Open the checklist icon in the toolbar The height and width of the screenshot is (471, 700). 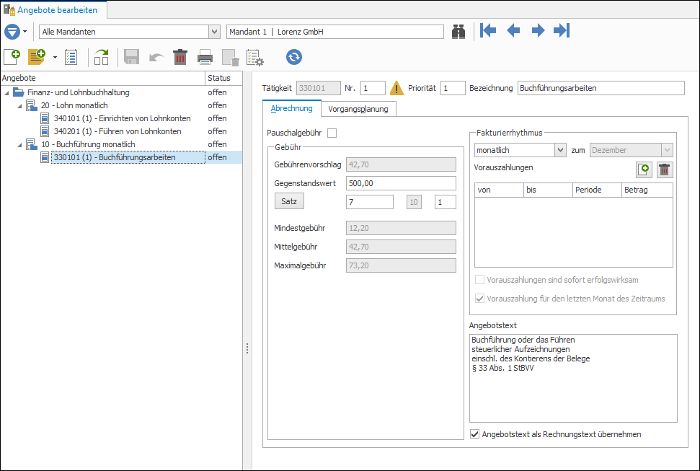[x=71, y=57]
